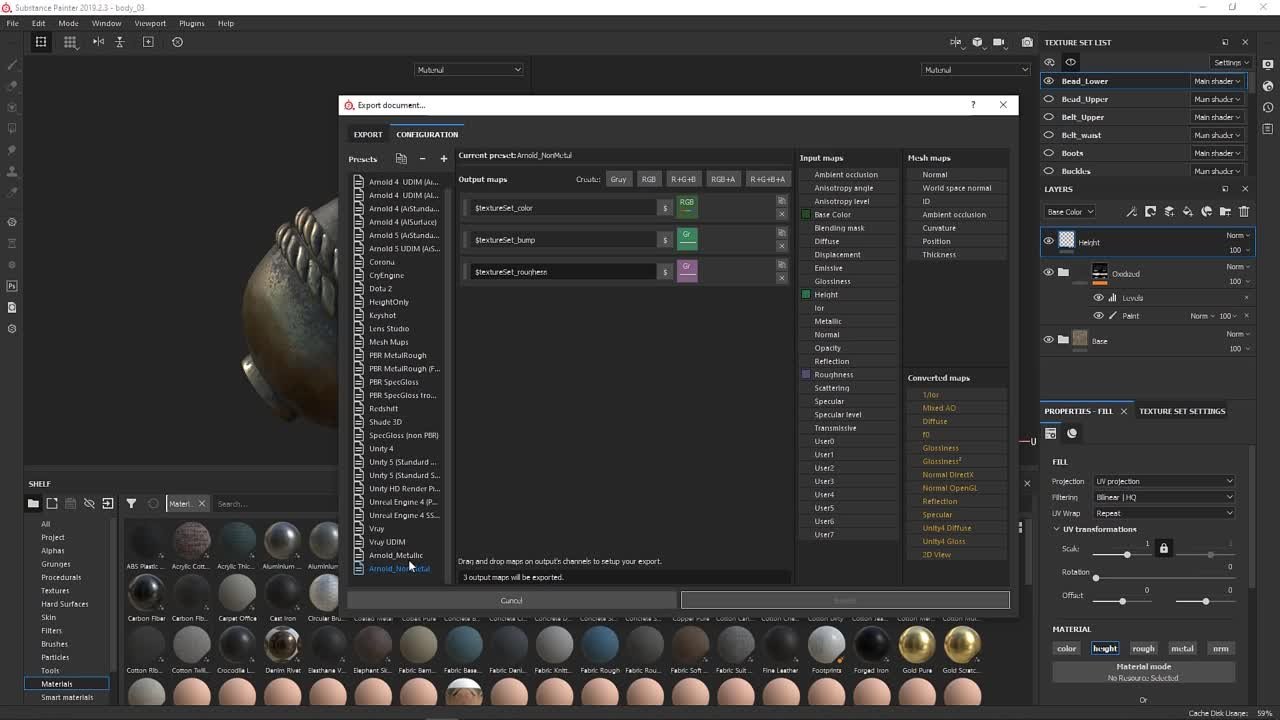
Task: Create an R+G+B output map
Action: (684, 179)
